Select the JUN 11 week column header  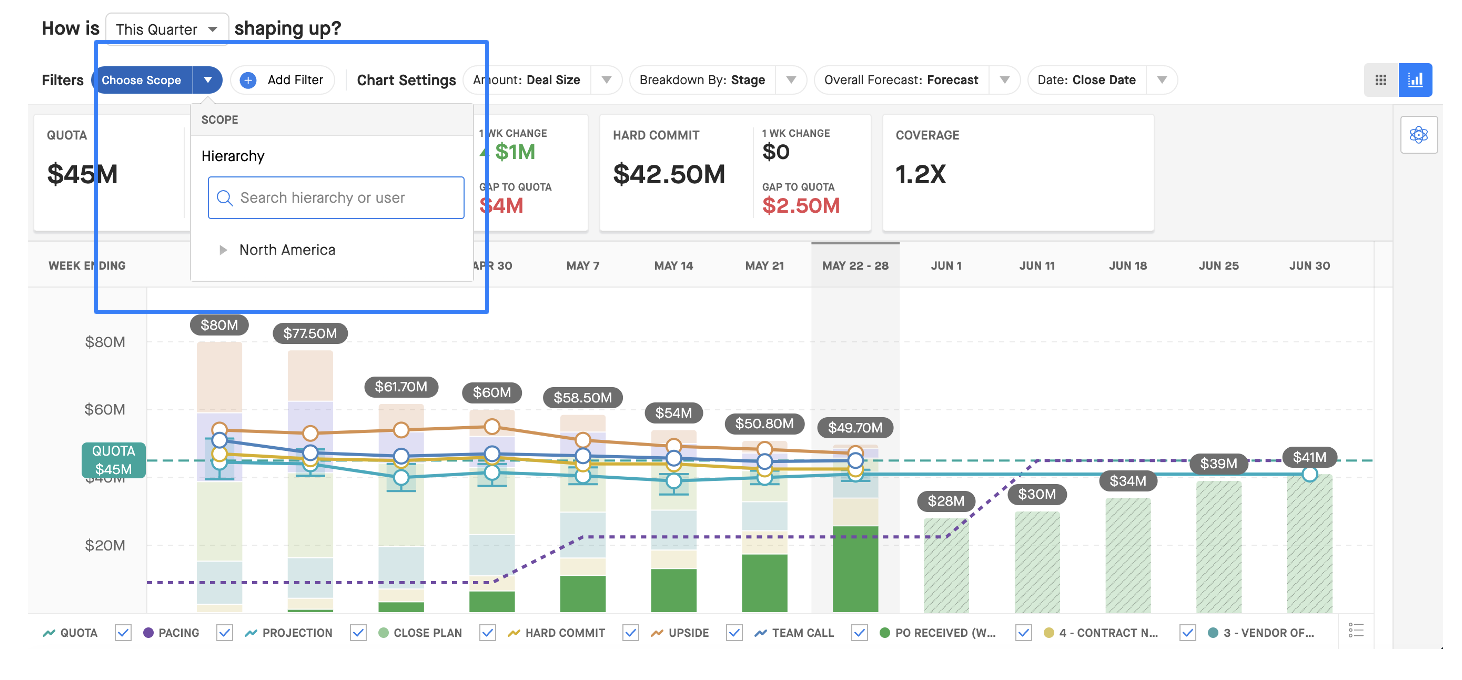[1037, 266]
